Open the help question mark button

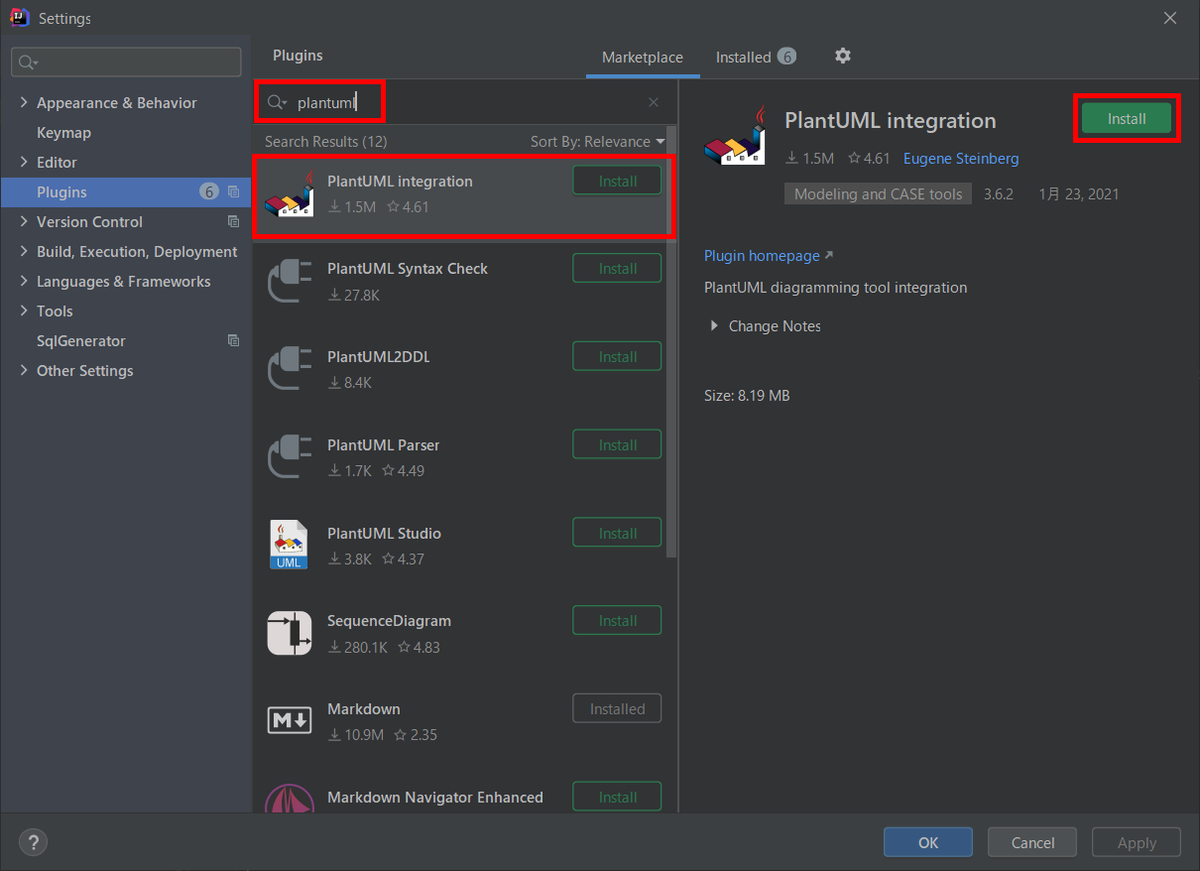tap(33, 842)
